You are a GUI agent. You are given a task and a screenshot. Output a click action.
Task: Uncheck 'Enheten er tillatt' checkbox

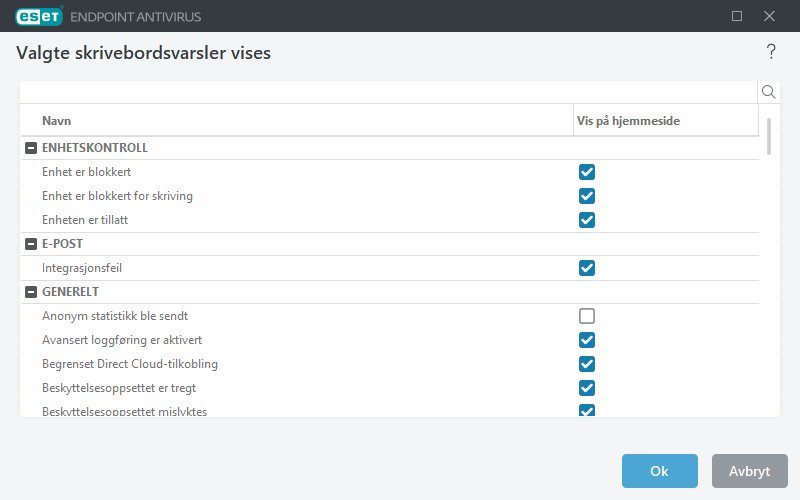[587, 220]
